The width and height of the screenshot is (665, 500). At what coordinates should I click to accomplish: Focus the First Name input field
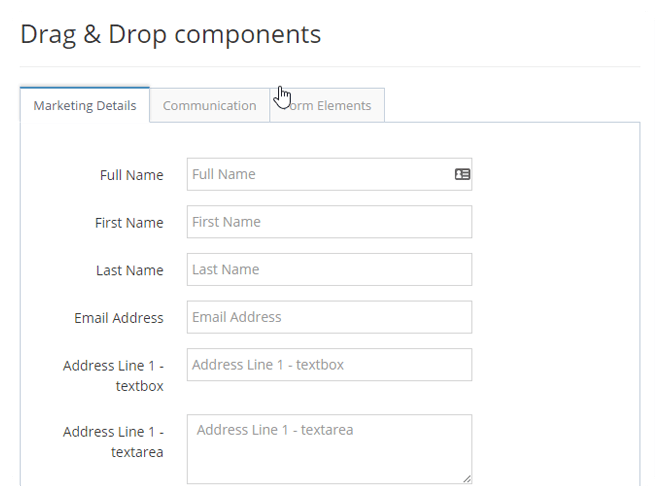tap(330, 222)
